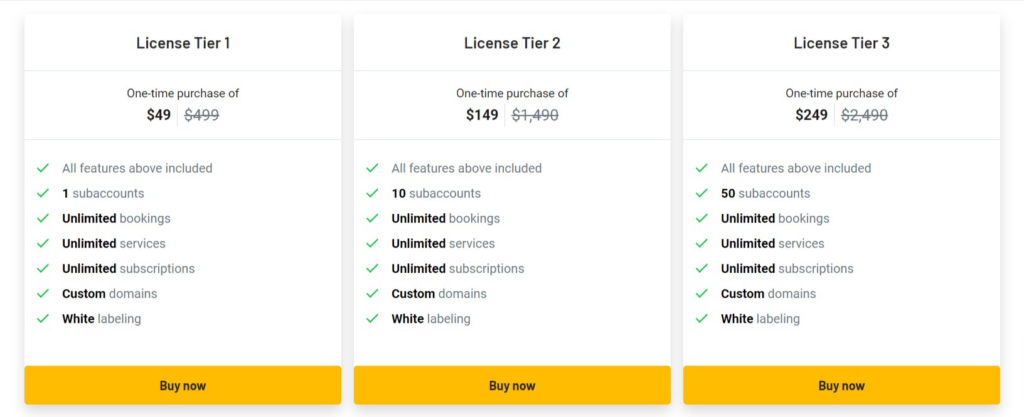1024x417 pixels.
Task: Click the $49 price in Tier 1
Action: click(x=159, y=116)
